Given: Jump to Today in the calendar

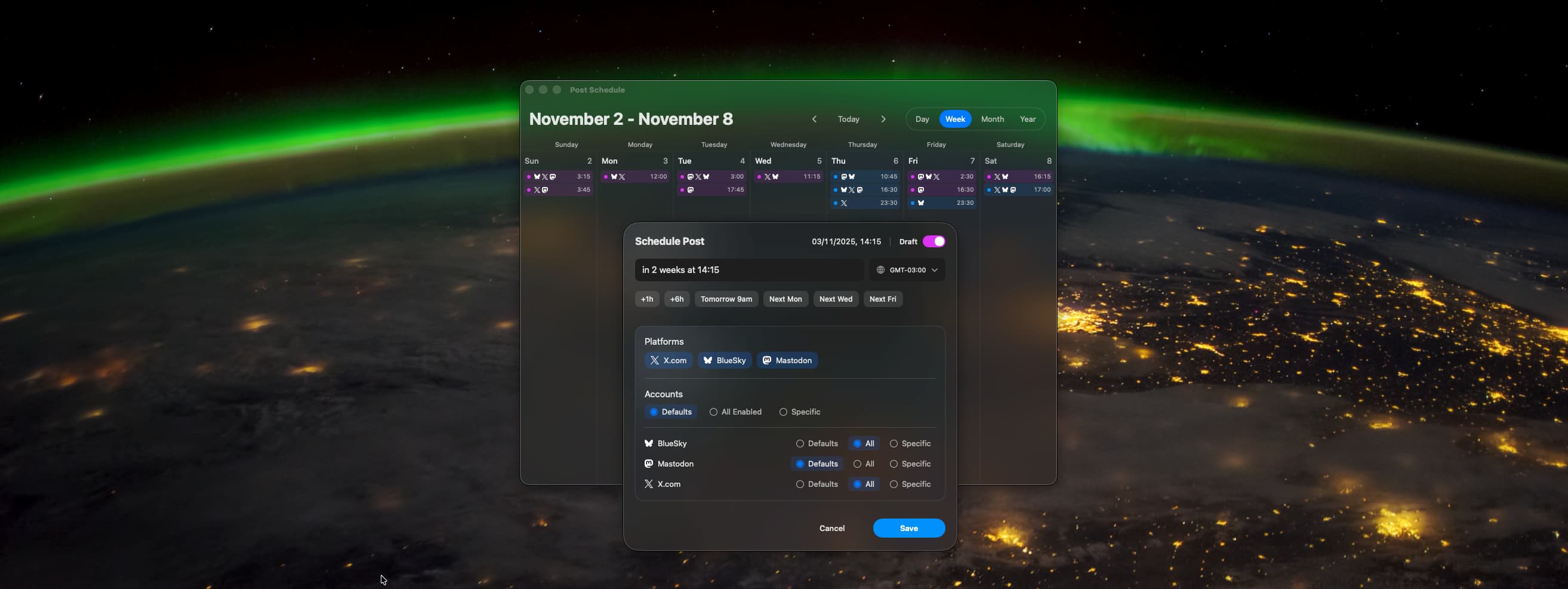Looking at the screenshot, I should point(849,119).
